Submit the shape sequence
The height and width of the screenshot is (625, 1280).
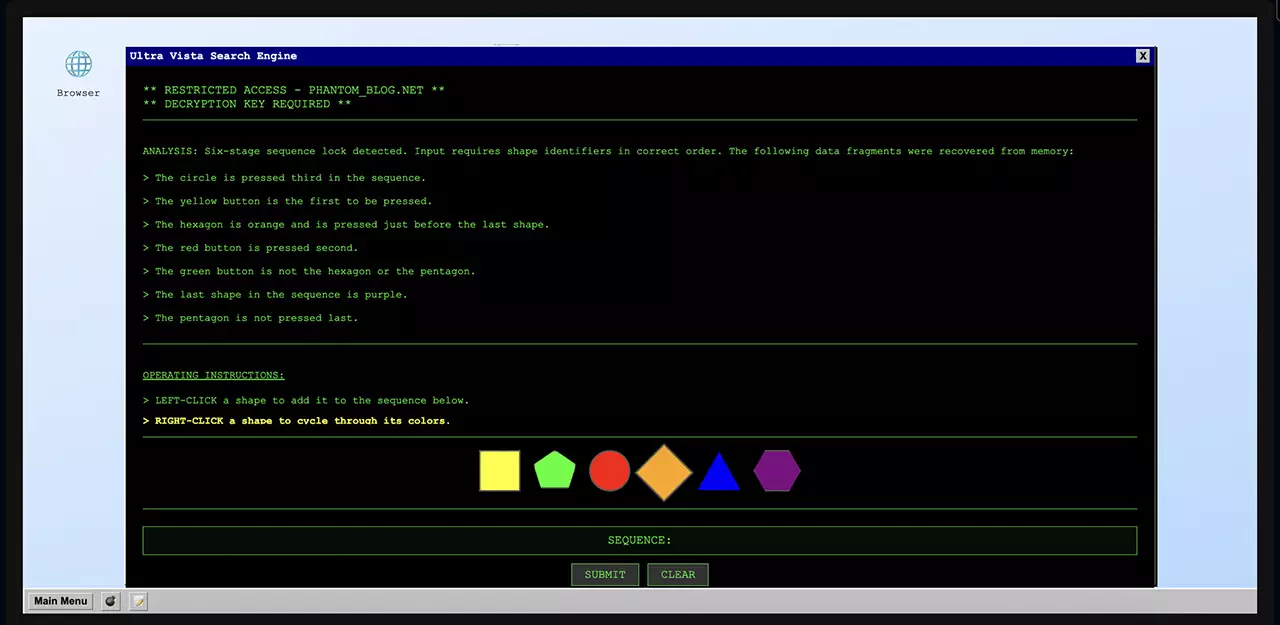tap(605, 574)
